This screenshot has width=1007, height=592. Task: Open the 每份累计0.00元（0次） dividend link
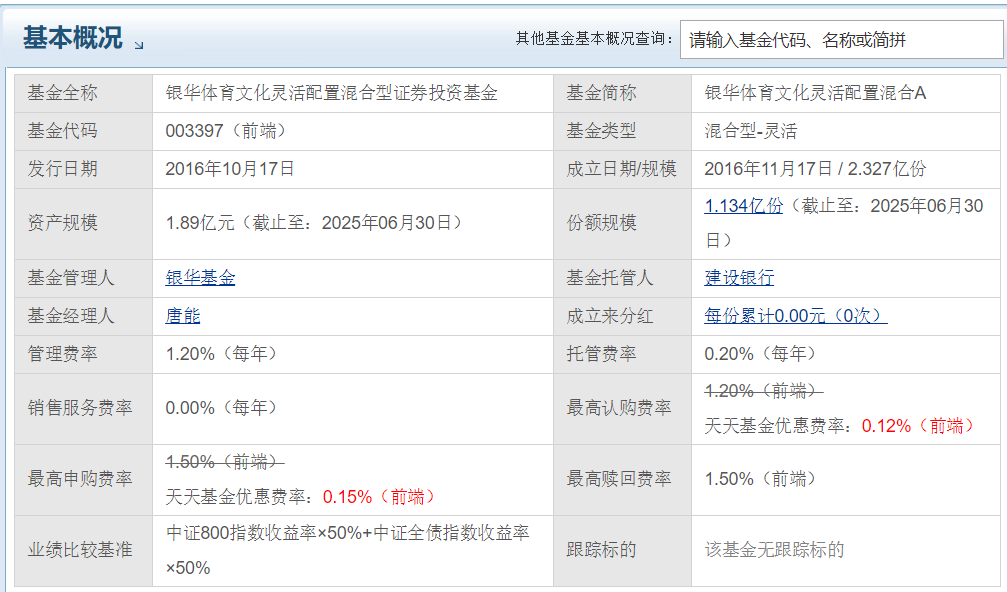tap(796, 316)
